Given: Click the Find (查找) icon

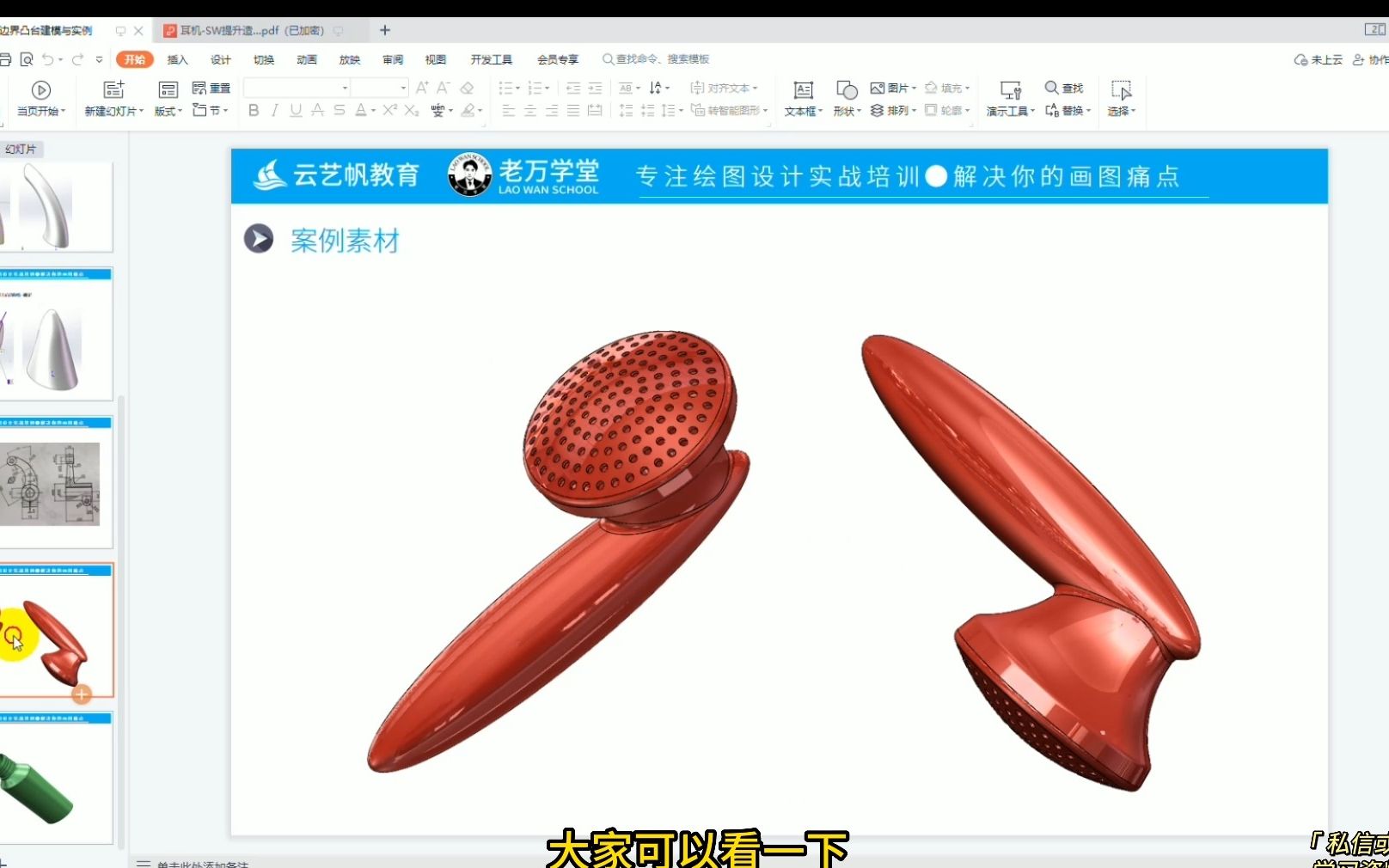Looking at the screenshot, I should point(1064,87).
